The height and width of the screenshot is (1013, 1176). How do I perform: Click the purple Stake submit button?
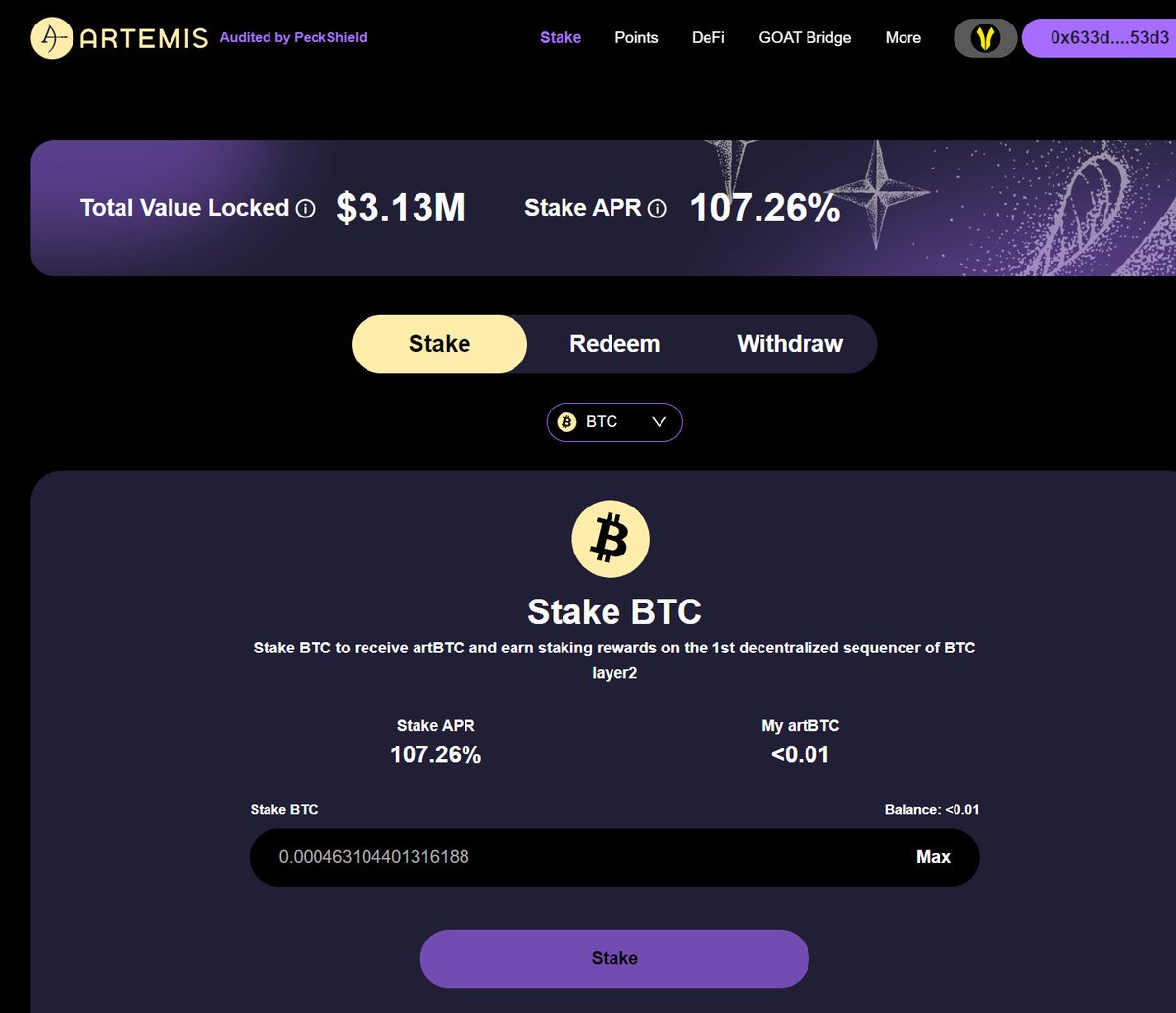(x=614, y=958)
